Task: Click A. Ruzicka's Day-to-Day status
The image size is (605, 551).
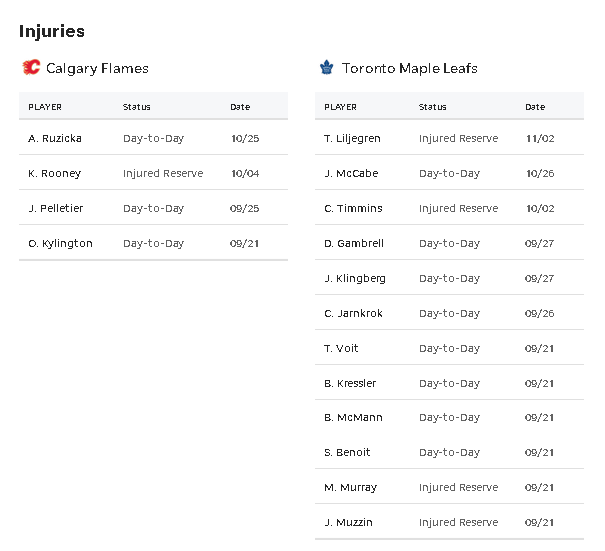Action: (154, 139)
